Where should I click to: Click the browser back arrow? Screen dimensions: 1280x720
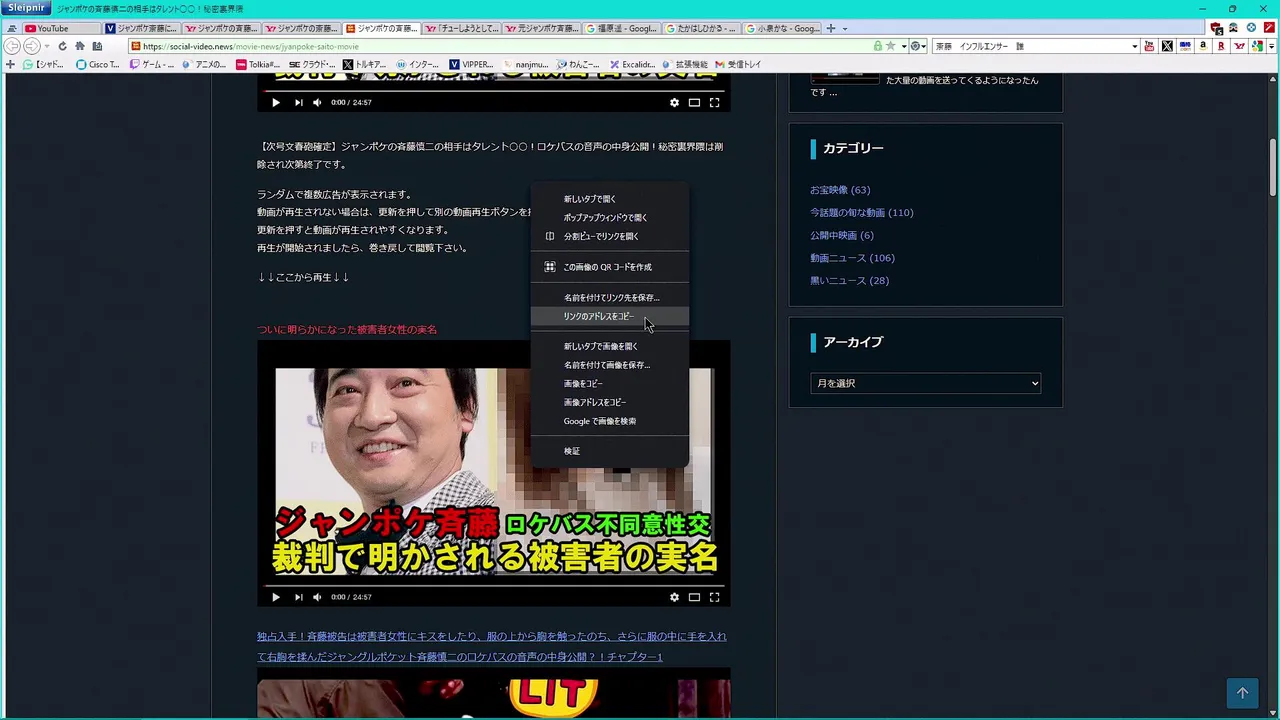13,46
